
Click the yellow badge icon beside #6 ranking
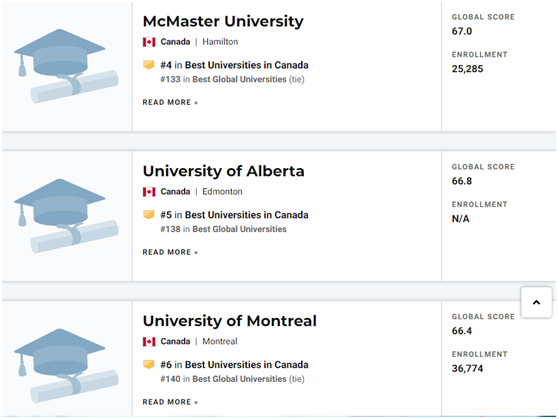[x=148, y=364]
